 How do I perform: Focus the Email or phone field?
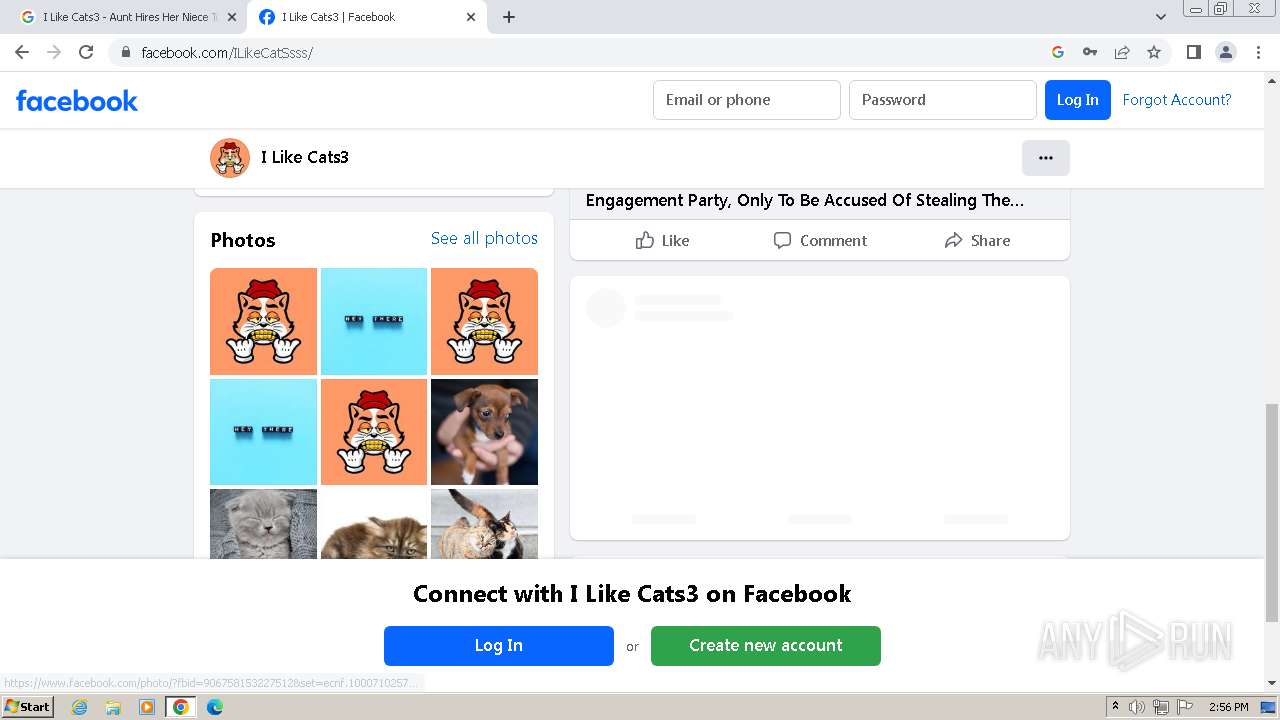tap(747, 100)
